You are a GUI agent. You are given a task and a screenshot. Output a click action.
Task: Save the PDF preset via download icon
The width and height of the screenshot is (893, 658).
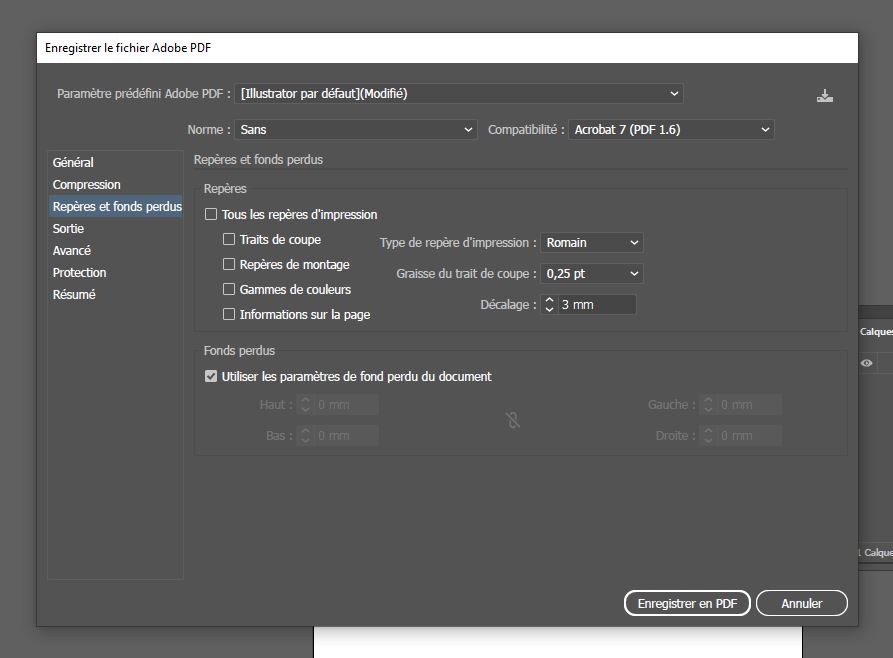click(x=825, y=96)
